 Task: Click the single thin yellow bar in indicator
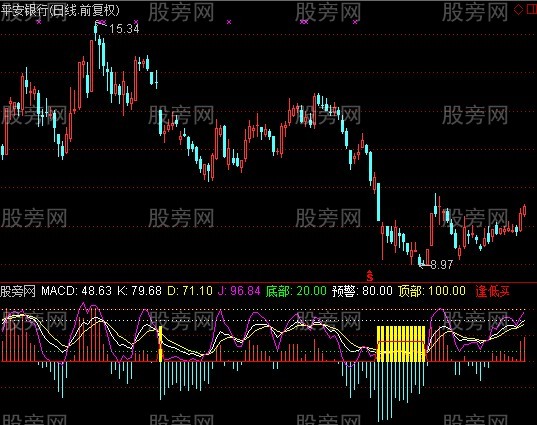tap(160, 344)
